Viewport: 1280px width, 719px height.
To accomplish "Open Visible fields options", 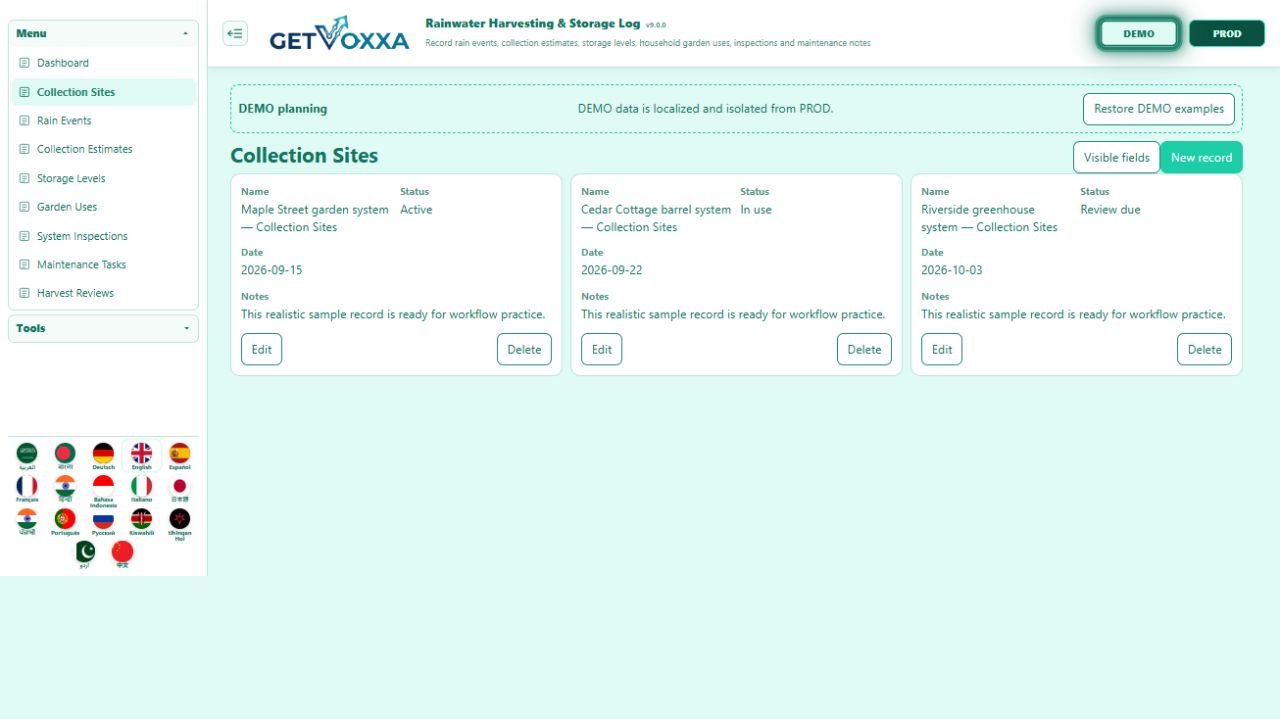I will click(x=1116, y=157).
